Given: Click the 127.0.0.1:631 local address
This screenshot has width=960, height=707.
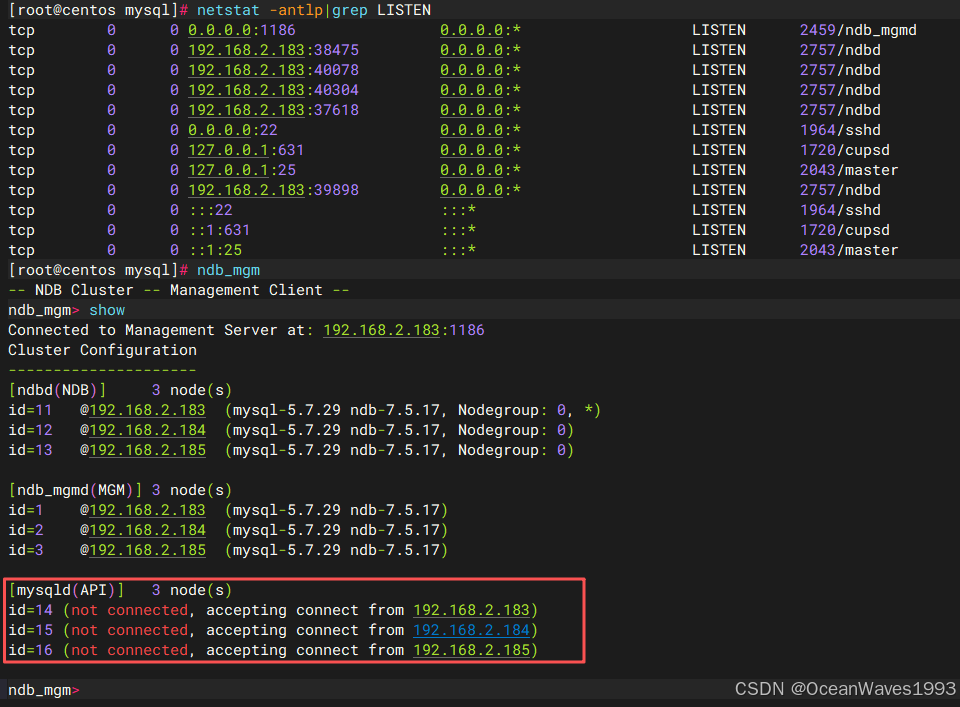Looking at the screenshot, I should 246,150.
